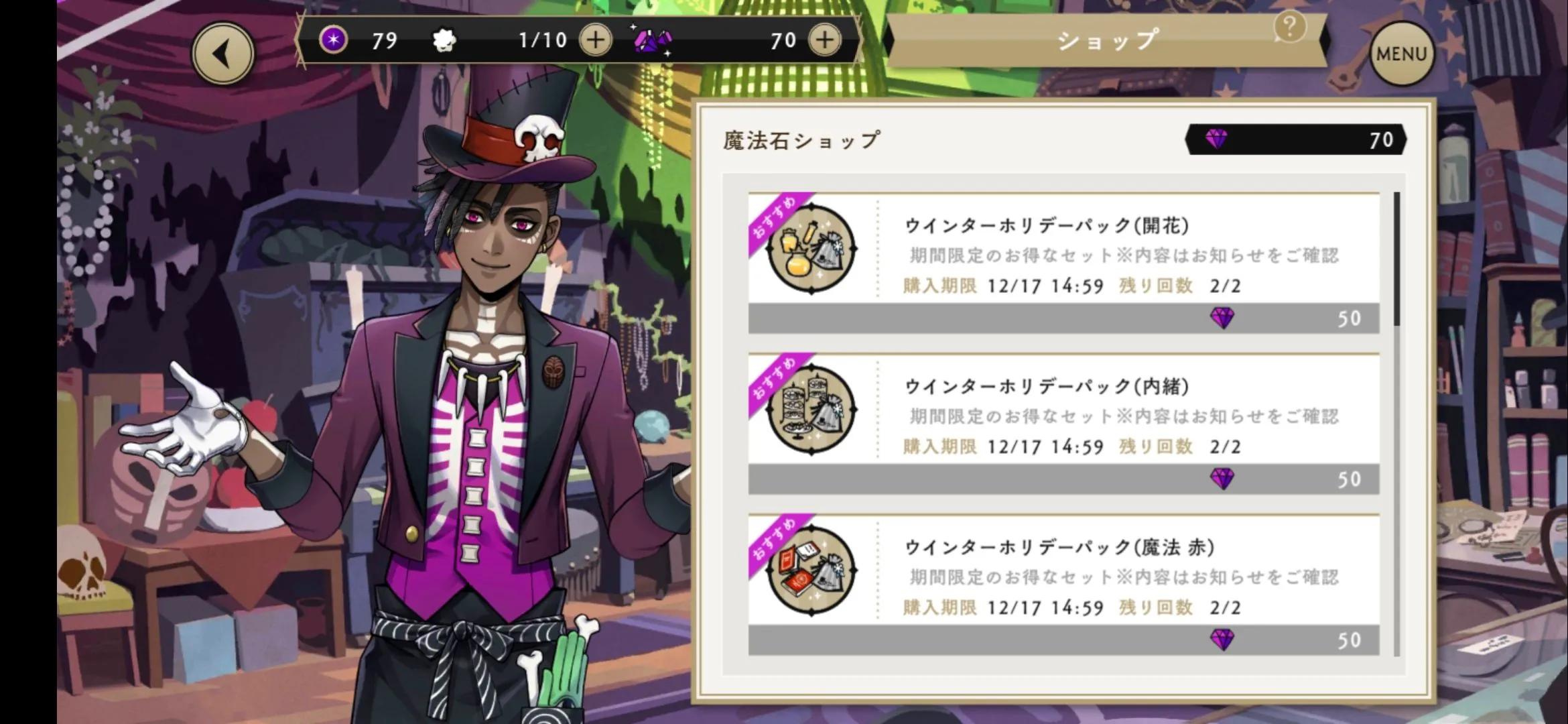Open the MENU round button
The width and height of the screenshot is (1568, 724).
[x=1402, y=54]
